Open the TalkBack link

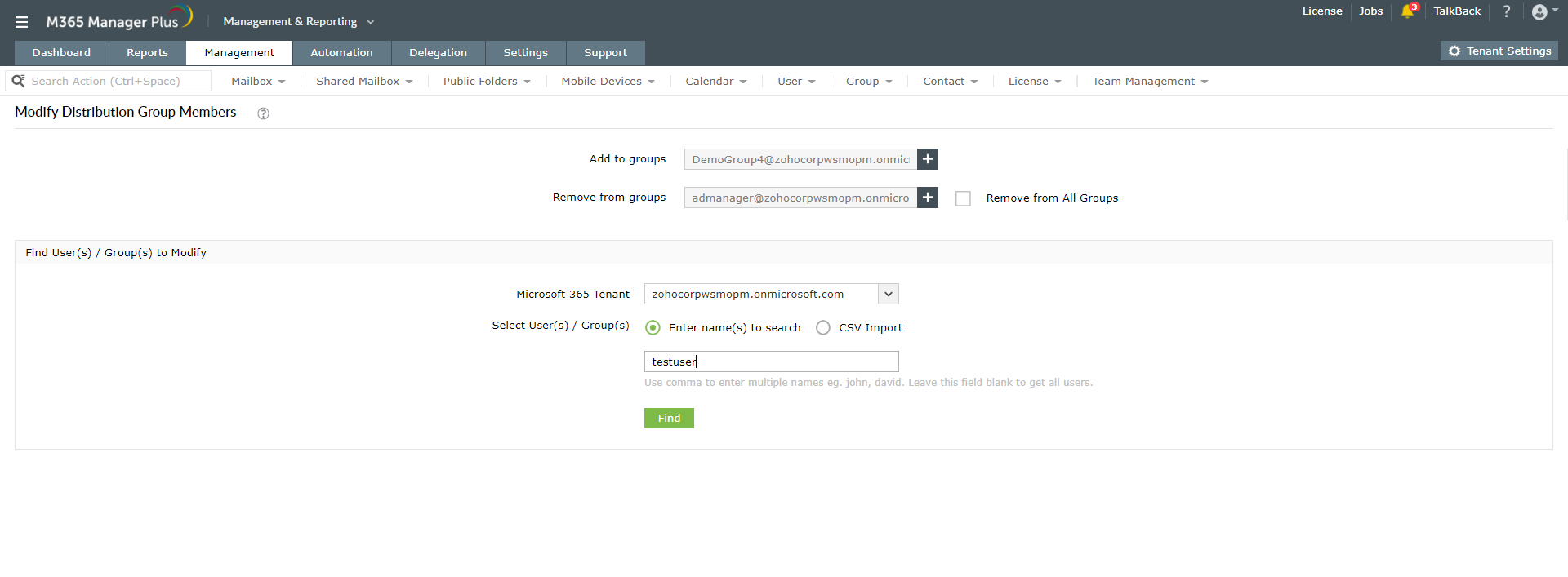pyautogui.click(x=1457, y=11)
